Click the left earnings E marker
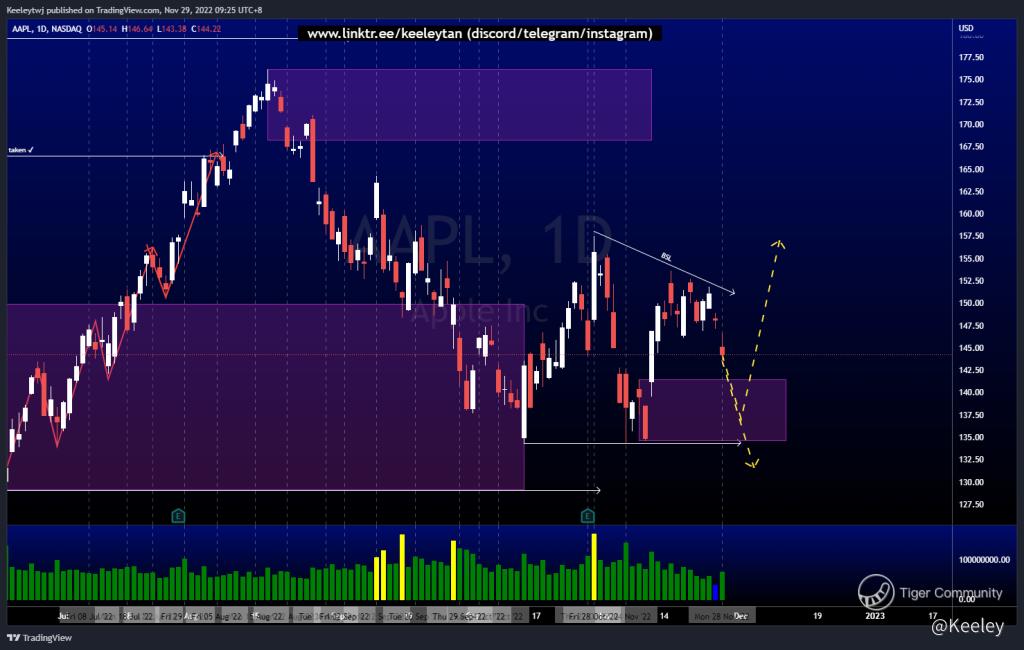This screenshot has height=650, width=1024. pyautogui.click(x=178, y=516)
